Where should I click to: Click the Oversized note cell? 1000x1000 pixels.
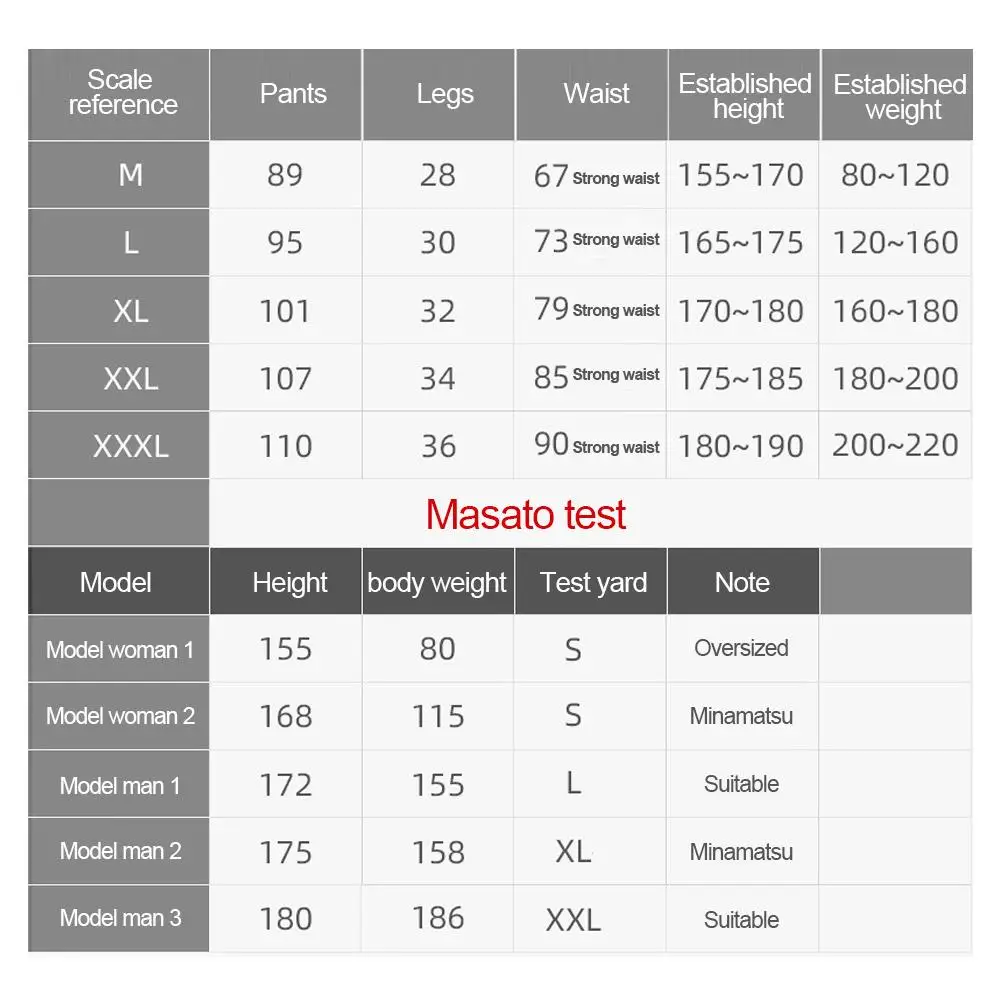pyautogui.click(x=741, y=648)
